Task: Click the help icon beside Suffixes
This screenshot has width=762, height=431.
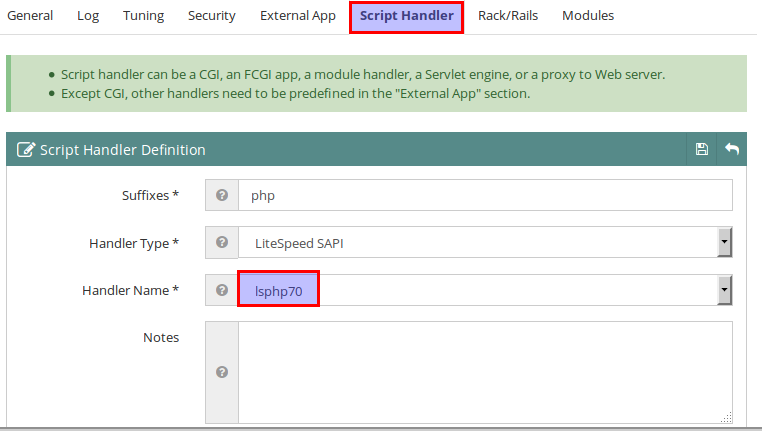Action: point(222,195)
